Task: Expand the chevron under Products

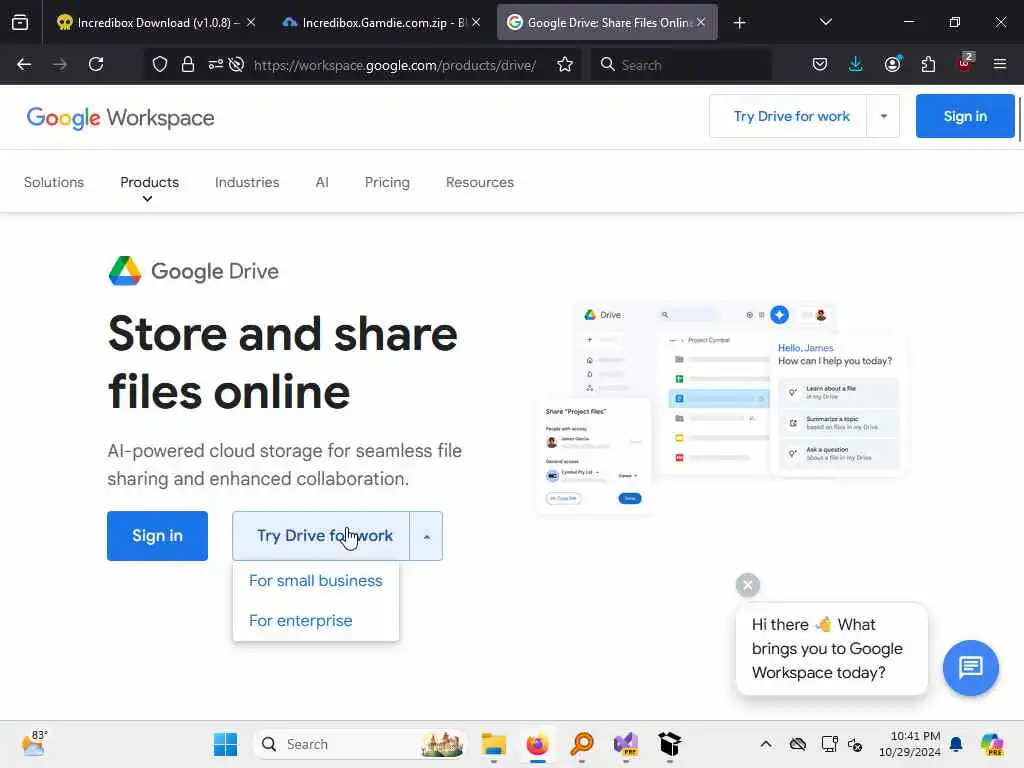Action: (148, 199)
